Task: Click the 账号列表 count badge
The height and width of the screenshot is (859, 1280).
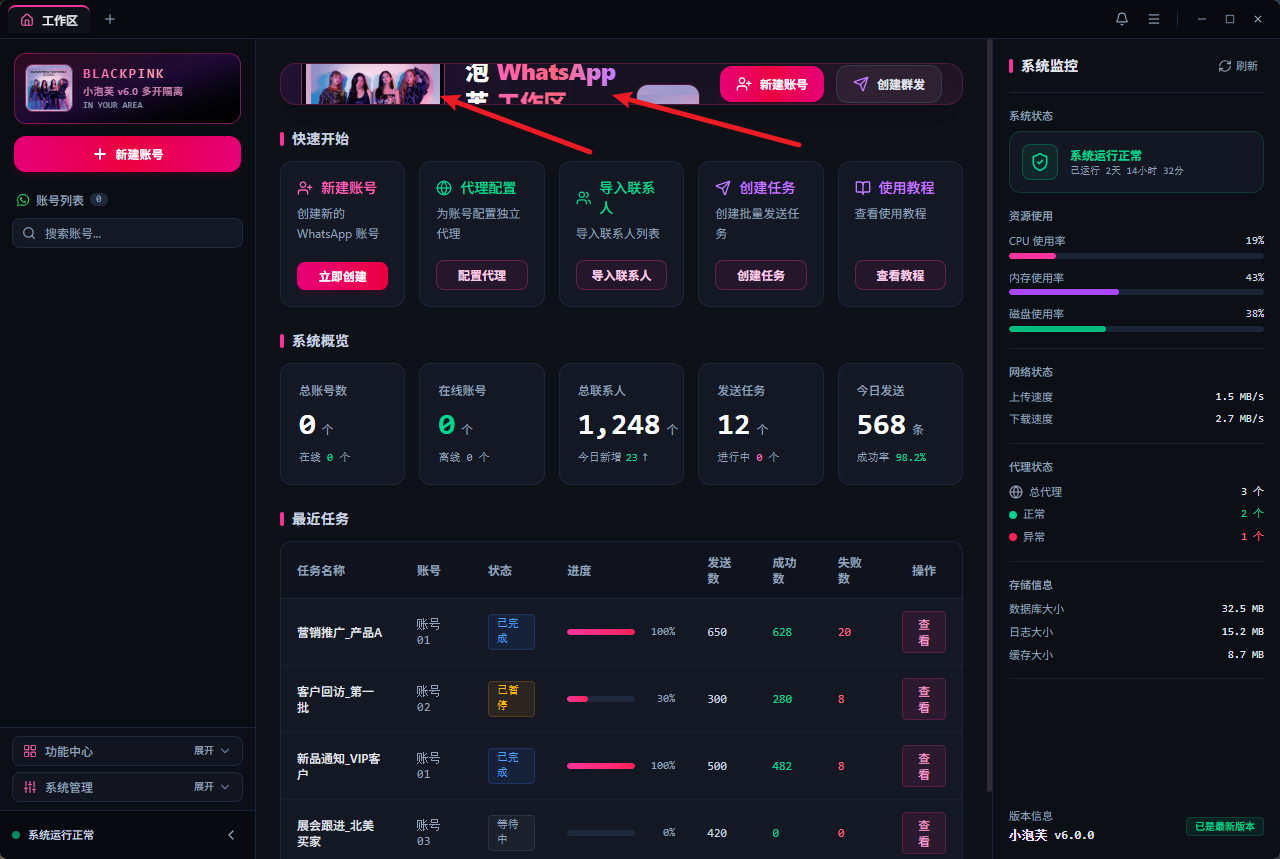Action: [x=99, y=200]
